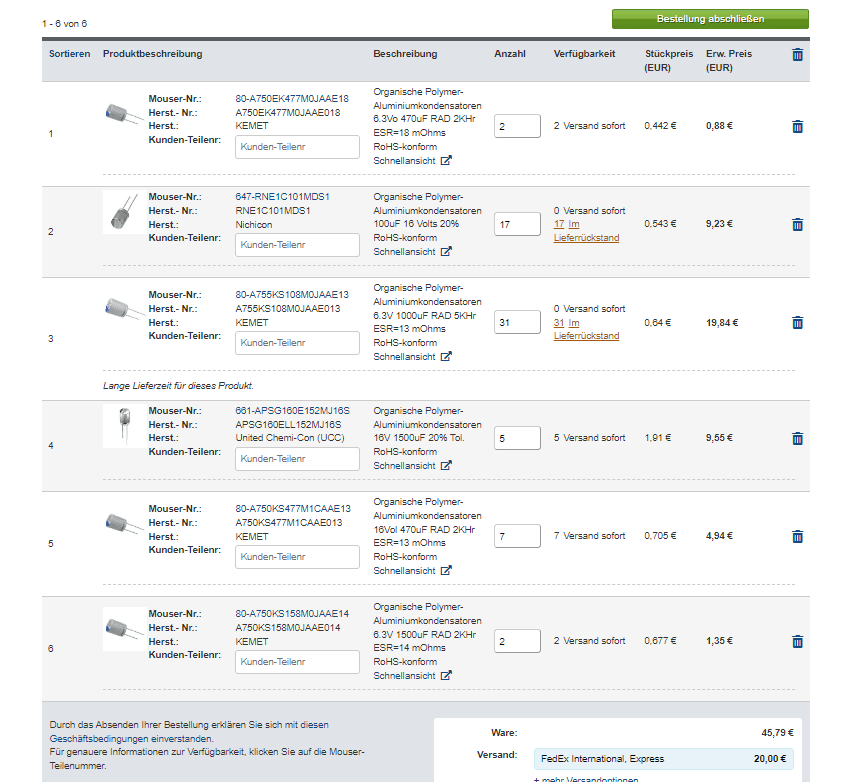The image size is (863, 782).
Task: Open Mouser number 80-A750KS158M0JAAE14 link
Action: click(x=292, y=614)
